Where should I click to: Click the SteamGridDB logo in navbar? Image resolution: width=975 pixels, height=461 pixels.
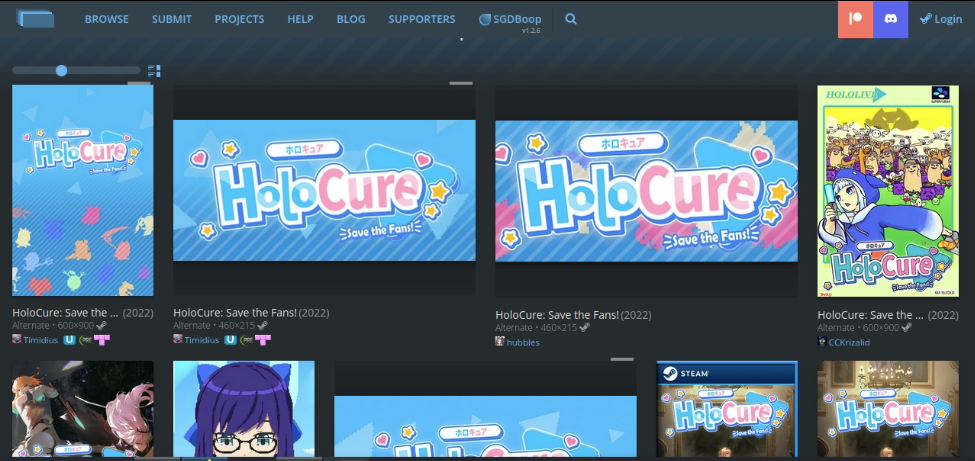(x=36, y=18)
